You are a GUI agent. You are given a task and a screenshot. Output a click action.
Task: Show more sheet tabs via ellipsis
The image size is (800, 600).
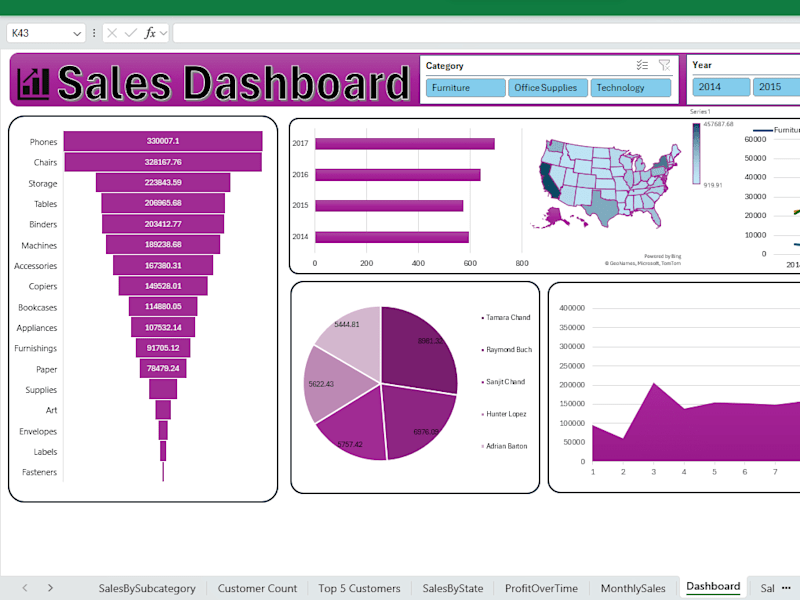pyautogui.click(x=786, y=588)
